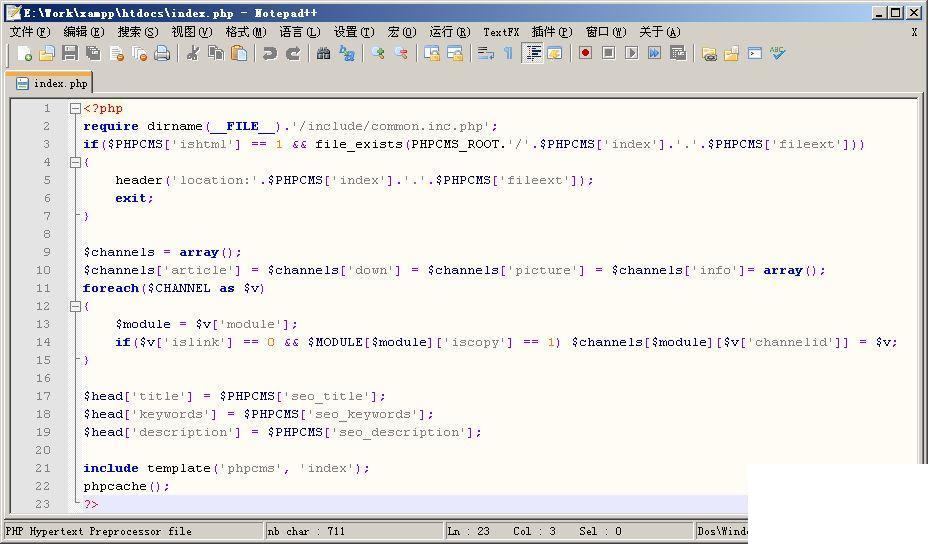Click the Close All documents icon
This screenshot has width=928, height=544.
coord(140,54)
